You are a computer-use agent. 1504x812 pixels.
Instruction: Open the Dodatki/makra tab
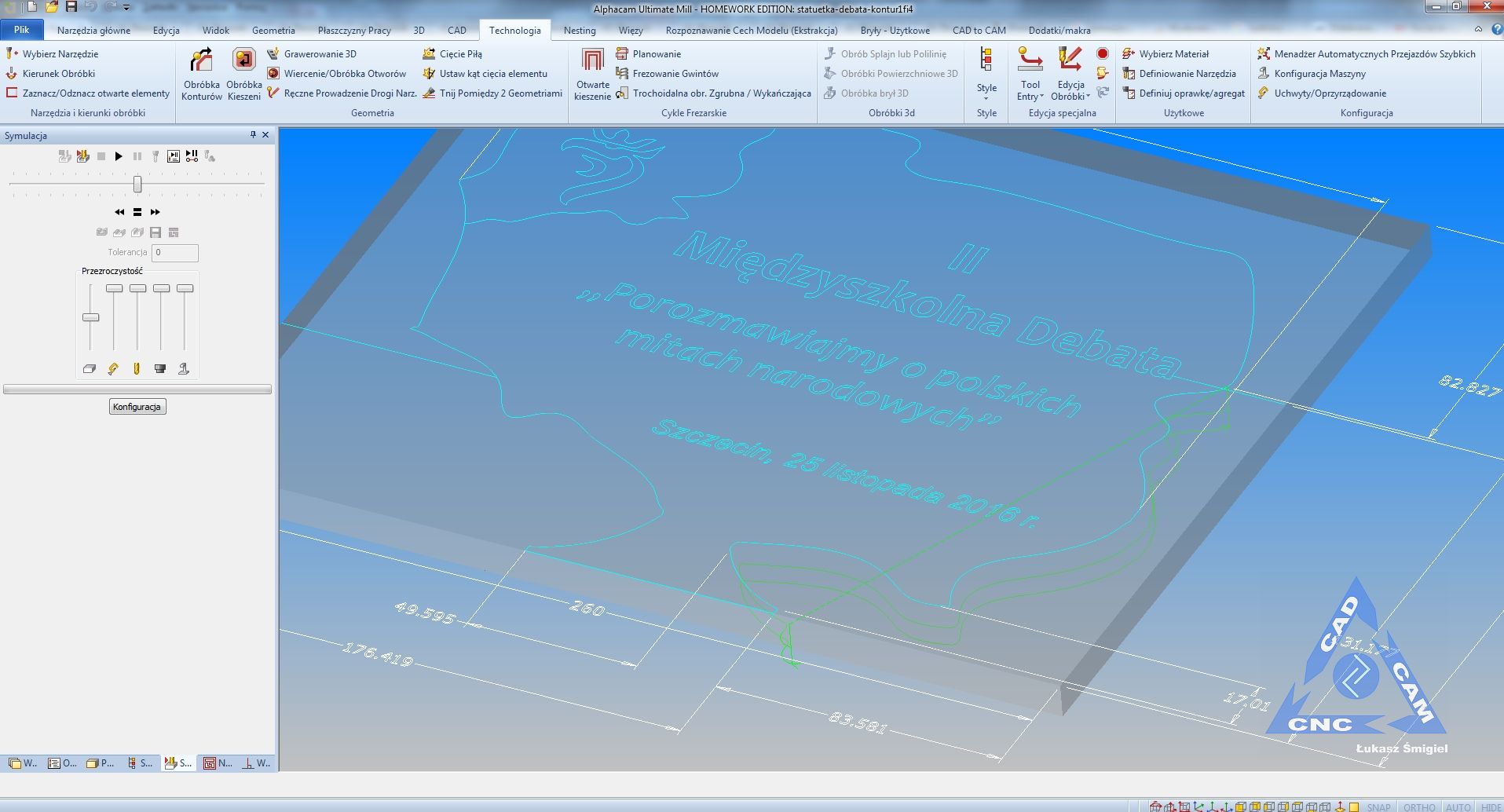click(x=1059, y=30)
